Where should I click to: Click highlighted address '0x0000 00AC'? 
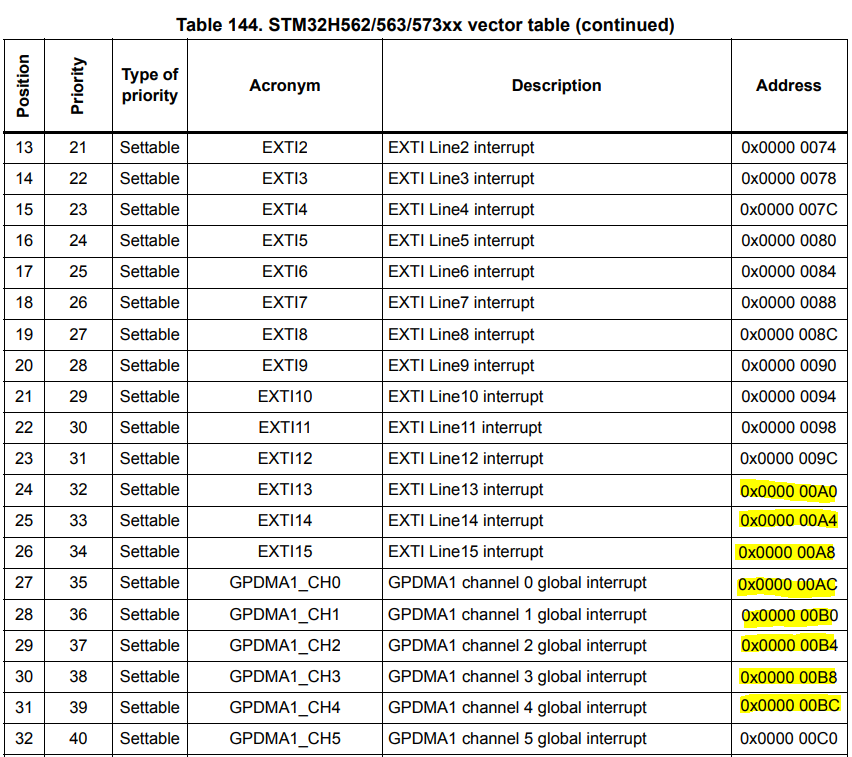tap(787, 585)
